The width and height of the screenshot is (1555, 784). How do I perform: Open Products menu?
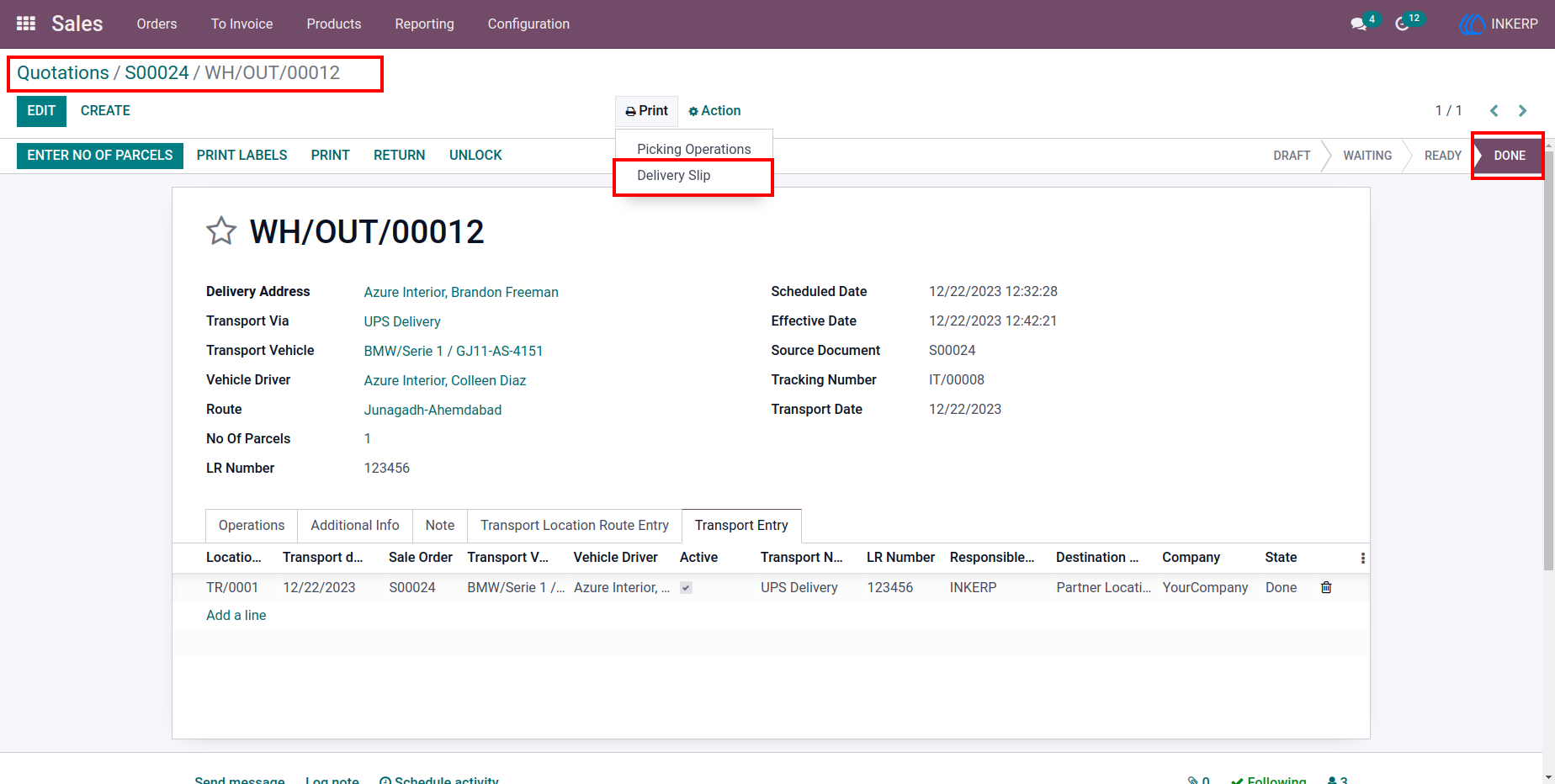pos(334,24)
